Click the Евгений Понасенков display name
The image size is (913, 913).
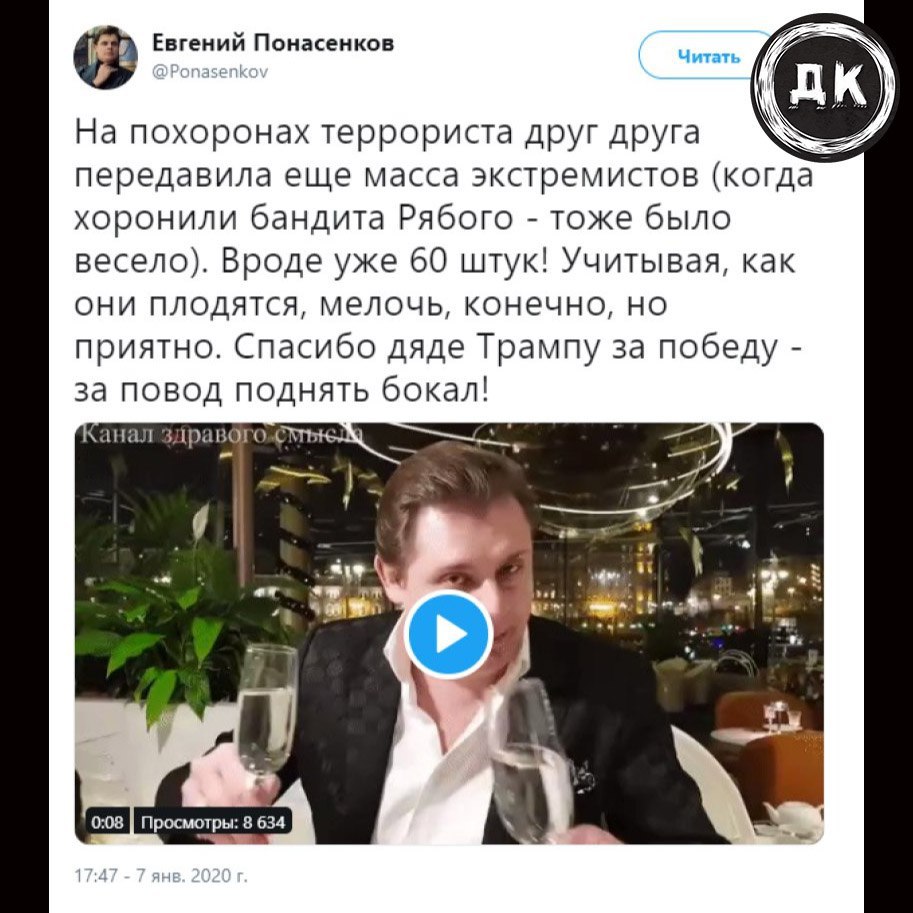tap(273, 43)
